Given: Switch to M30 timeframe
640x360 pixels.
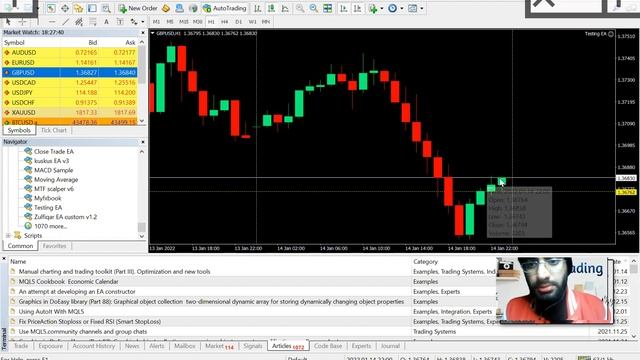Looking at the screenshot, I should tap(198, 22).
